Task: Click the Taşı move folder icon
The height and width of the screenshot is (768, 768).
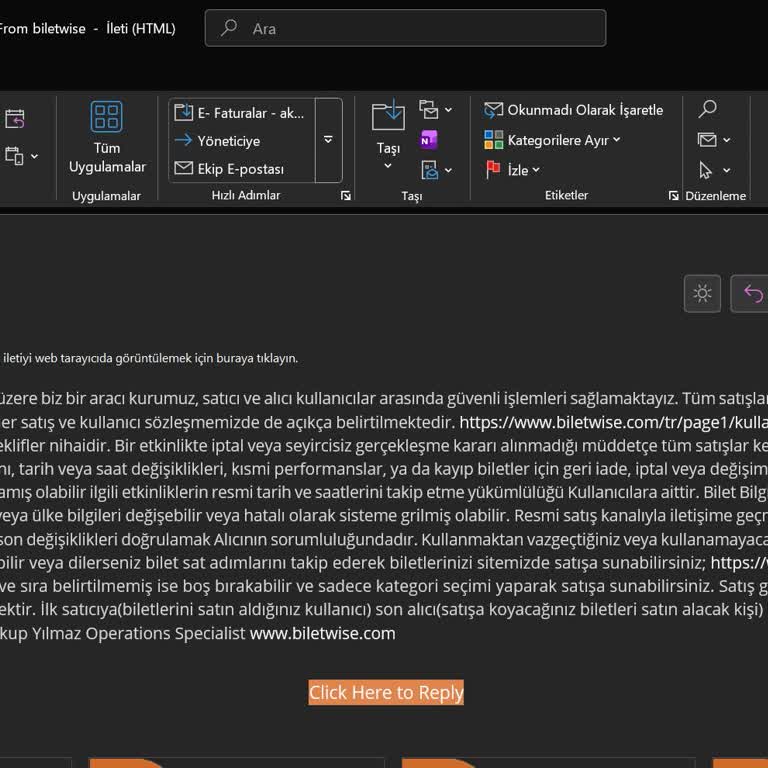Action: pyautogui.click(x=388, y=116)
